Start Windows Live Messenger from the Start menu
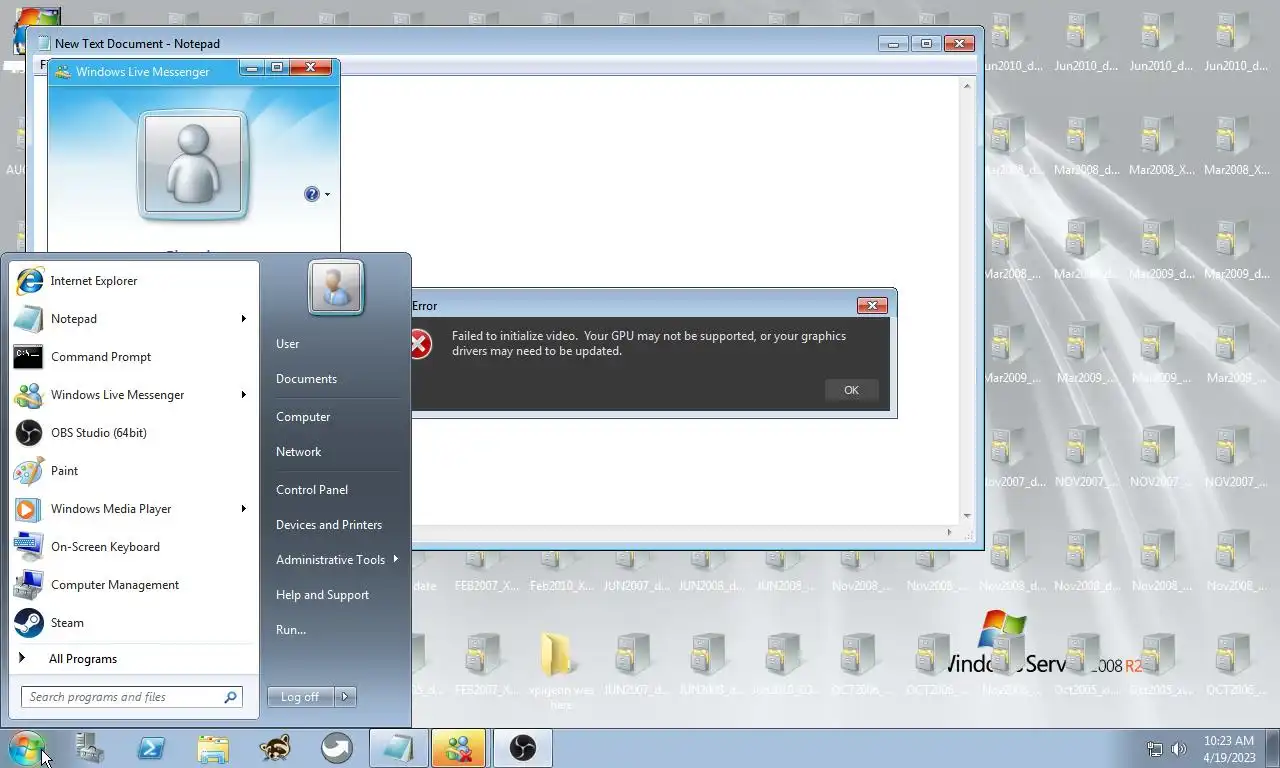Viewport: 1280px width, 768px height. coord(134,395)
